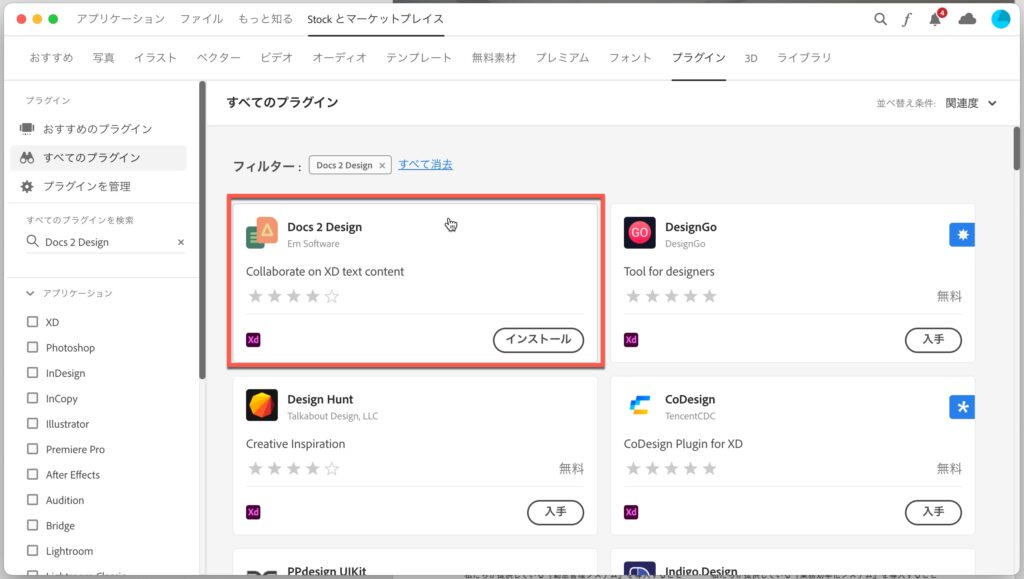
Task: Switch to the プレミアム category tab
Action: (562, 57)
